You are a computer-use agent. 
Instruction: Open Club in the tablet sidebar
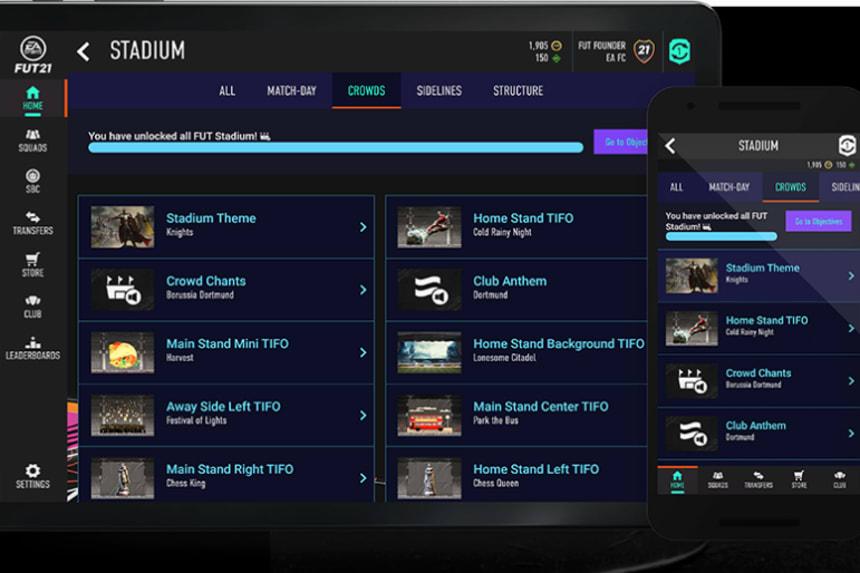point(33,307)
